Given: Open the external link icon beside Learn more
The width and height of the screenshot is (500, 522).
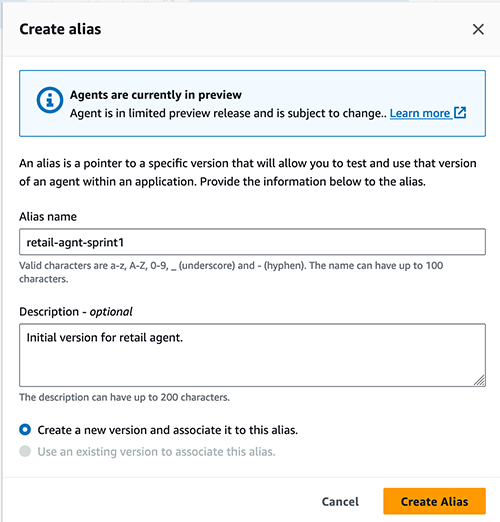Looking at the screenshot, I should [460, 113].
